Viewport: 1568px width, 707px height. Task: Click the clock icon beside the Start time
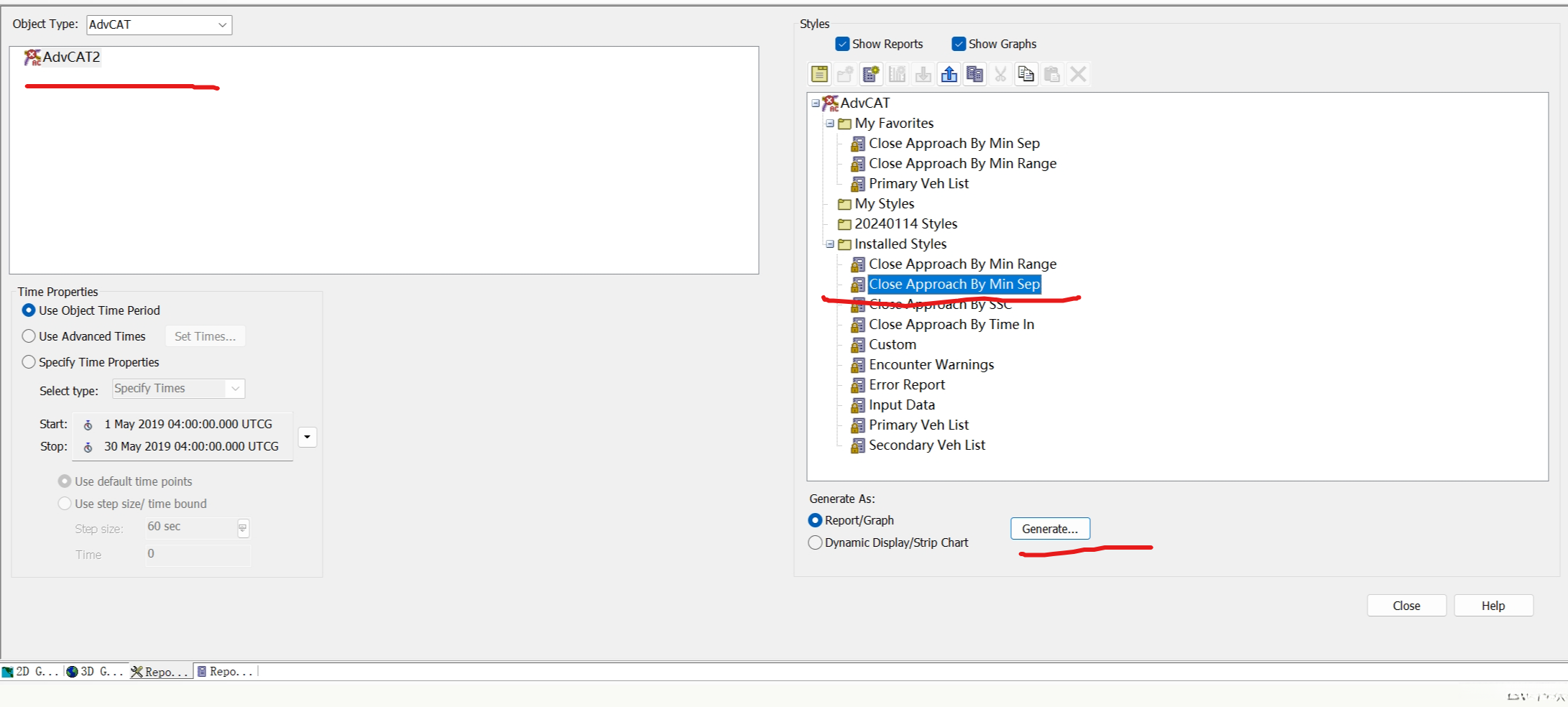[x=88, y=425]
